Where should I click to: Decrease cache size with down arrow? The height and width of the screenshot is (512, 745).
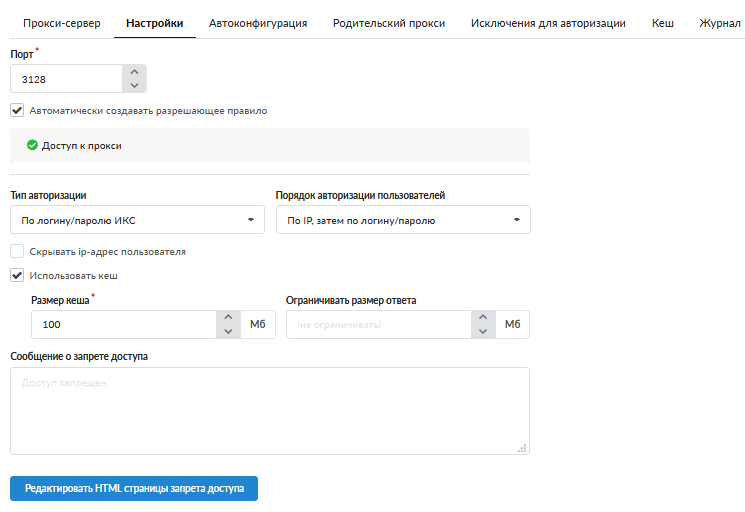coord(228,332)
